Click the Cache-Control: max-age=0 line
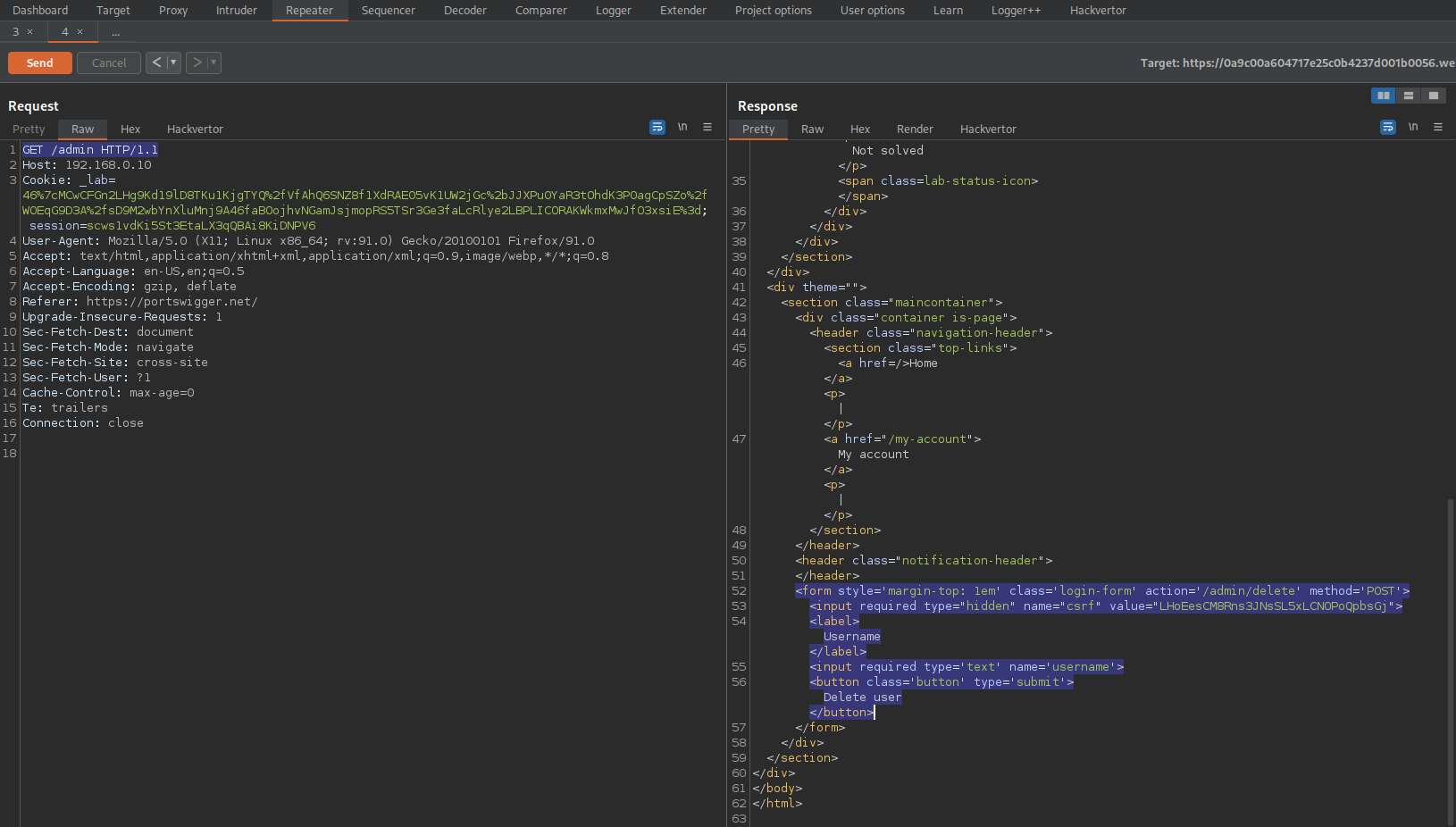 tap(108, 393)
